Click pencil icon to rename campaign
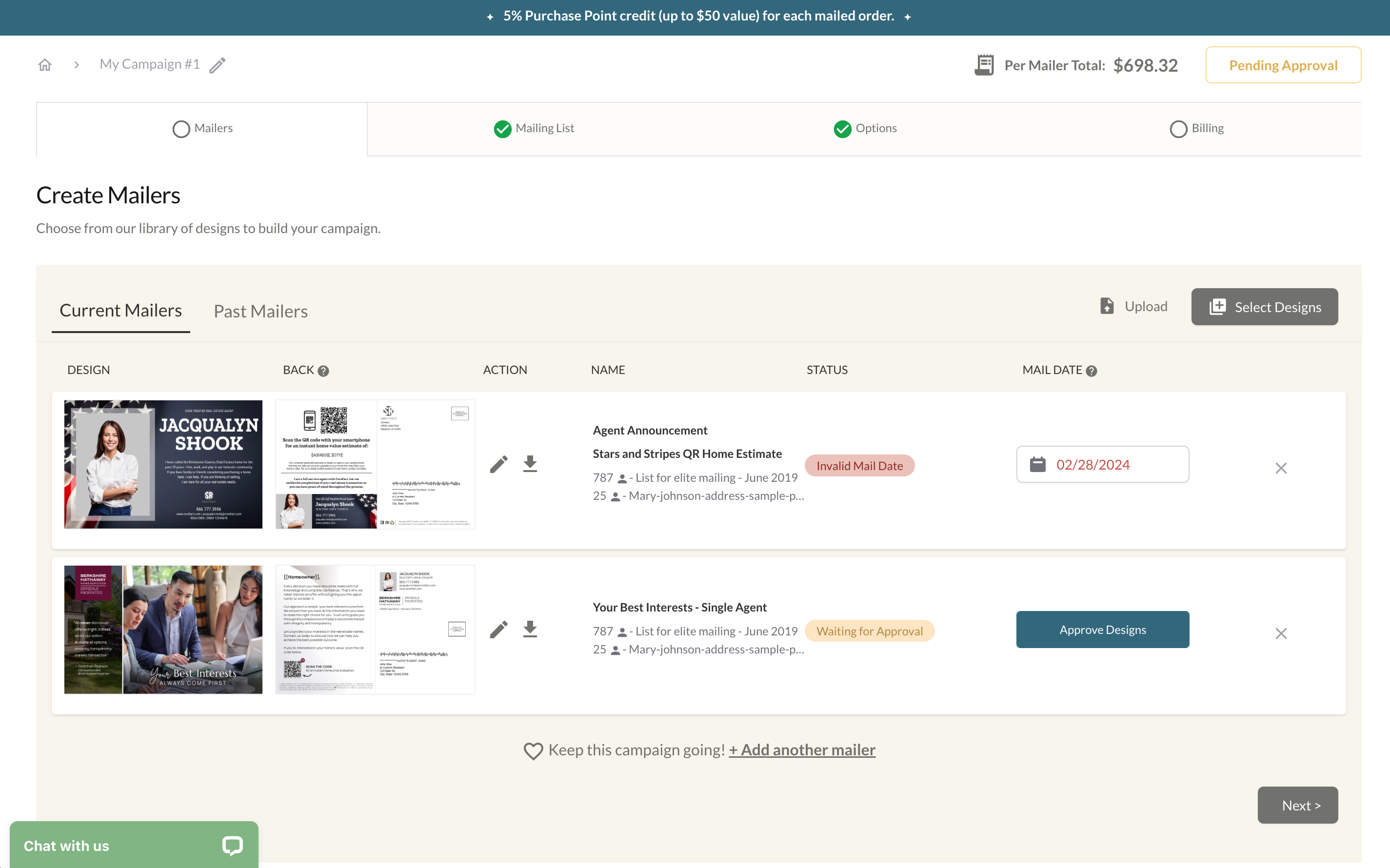Viewport: 1390px width, 868px height. tap(217, 65)
